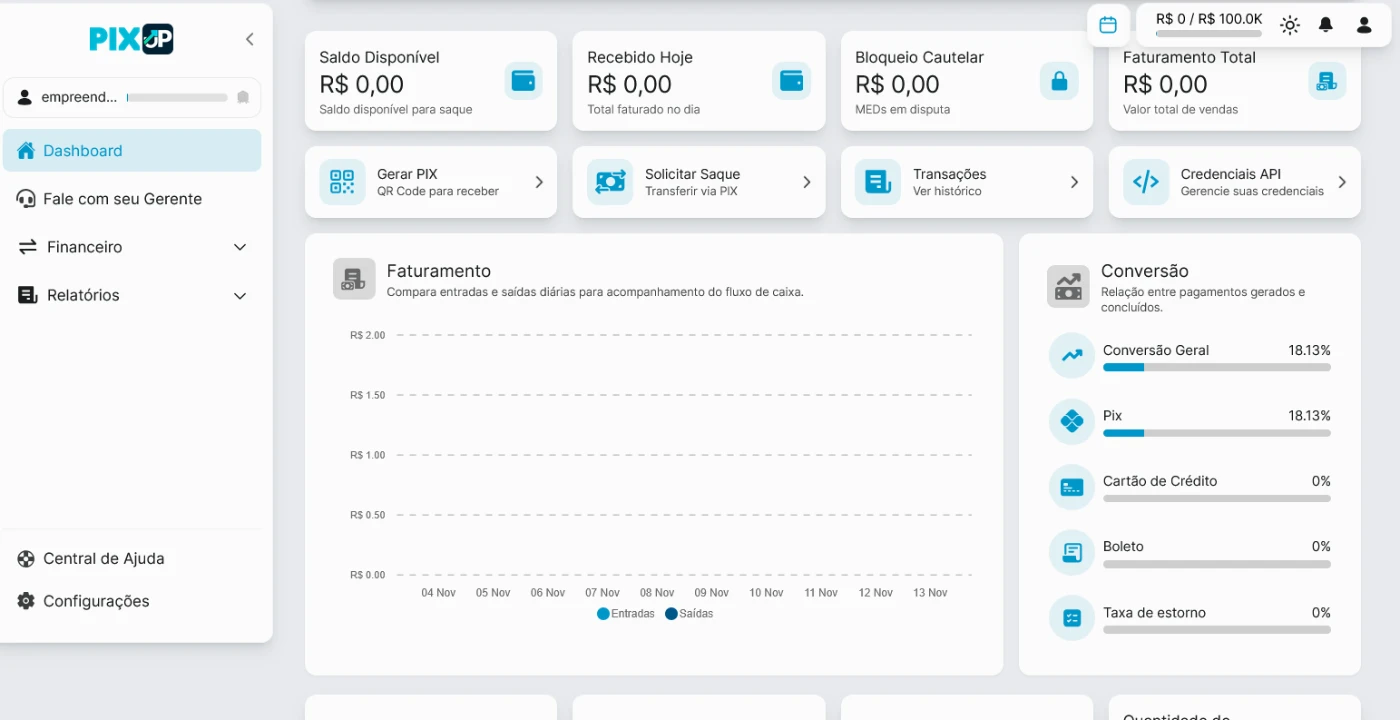Collapse the sidebar with the chevron
This screenshot has width=1400, height=720.
click(250, 39)
